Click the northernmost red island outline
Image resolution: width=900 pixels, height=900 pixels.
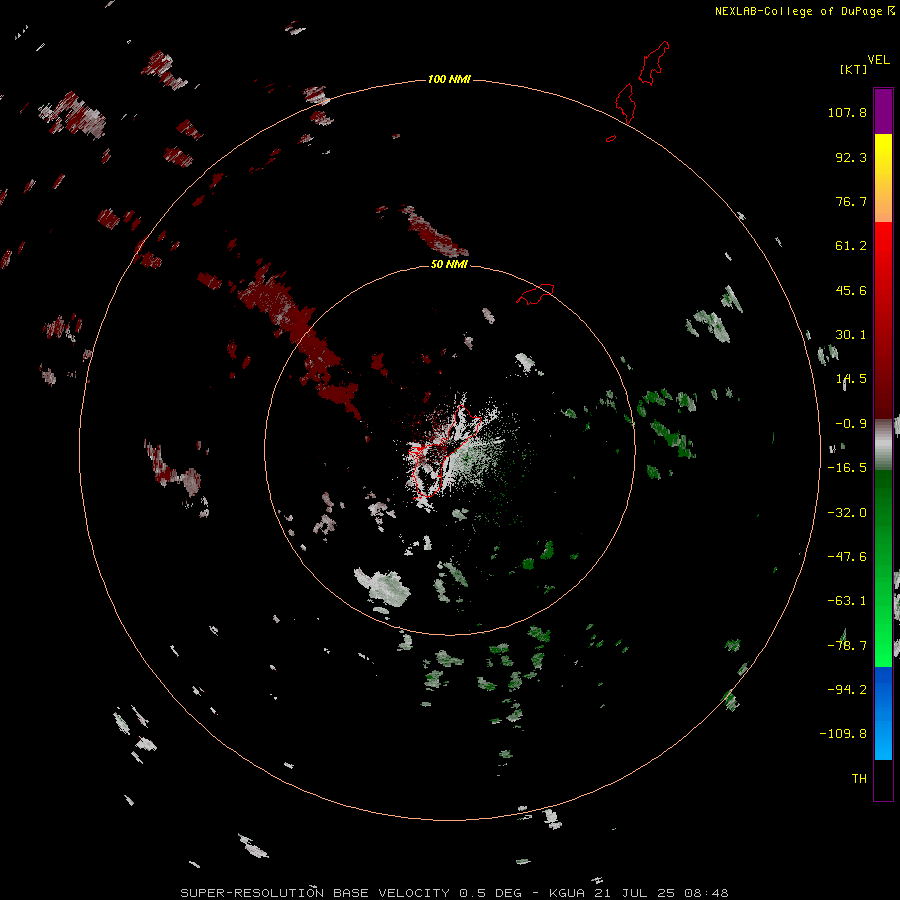click(x=654, y=63)
